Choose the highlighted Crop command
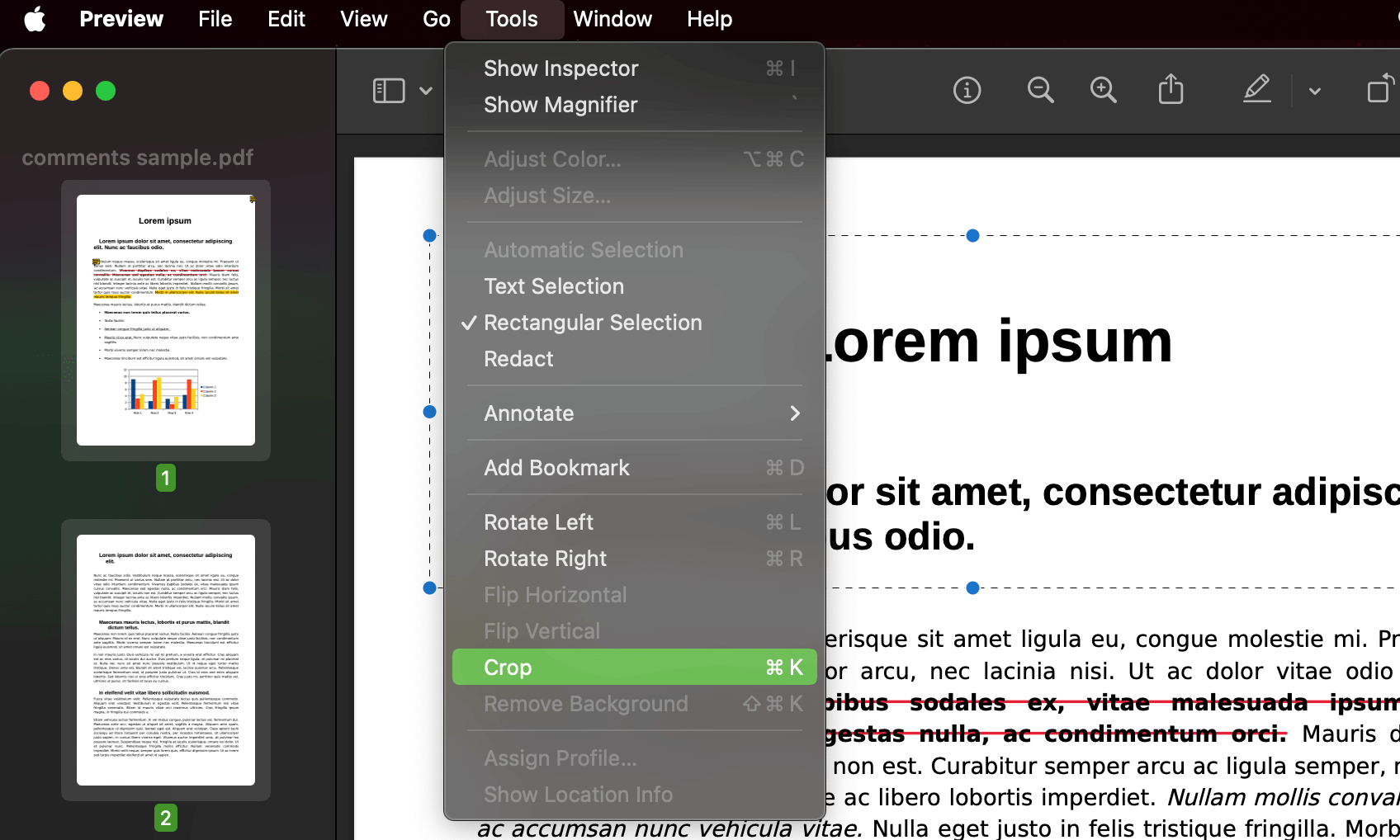 [635, 667]
